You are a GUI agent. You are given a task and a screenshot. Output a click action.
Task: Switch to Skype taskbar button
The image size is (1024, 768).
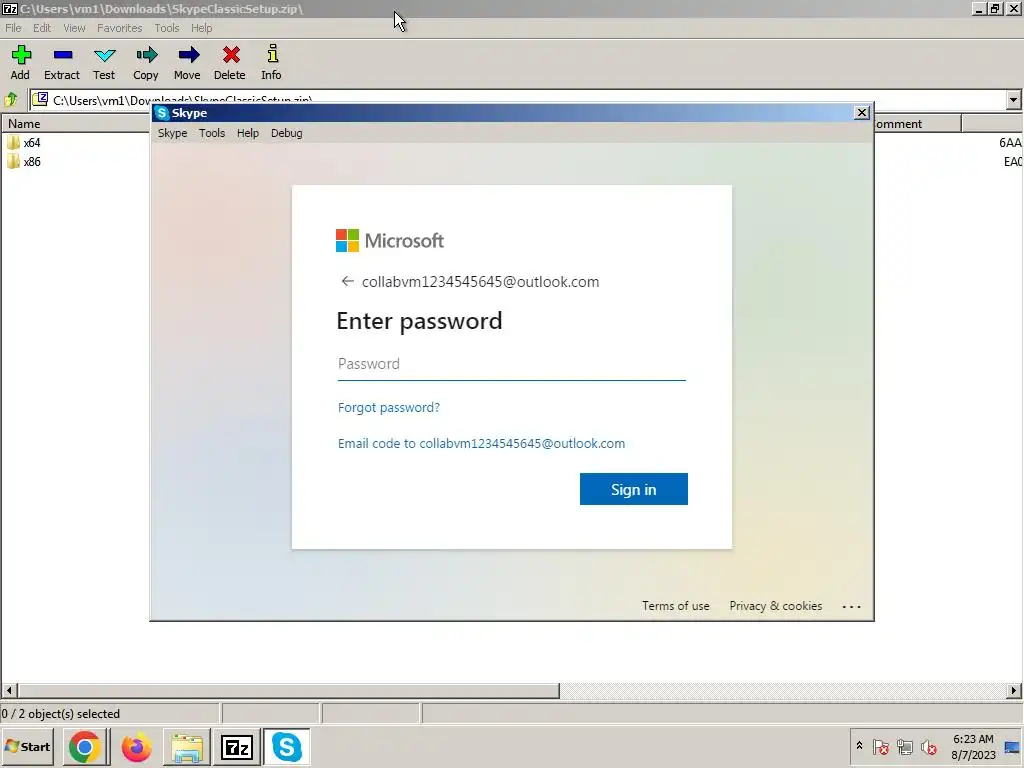point(287,747)
